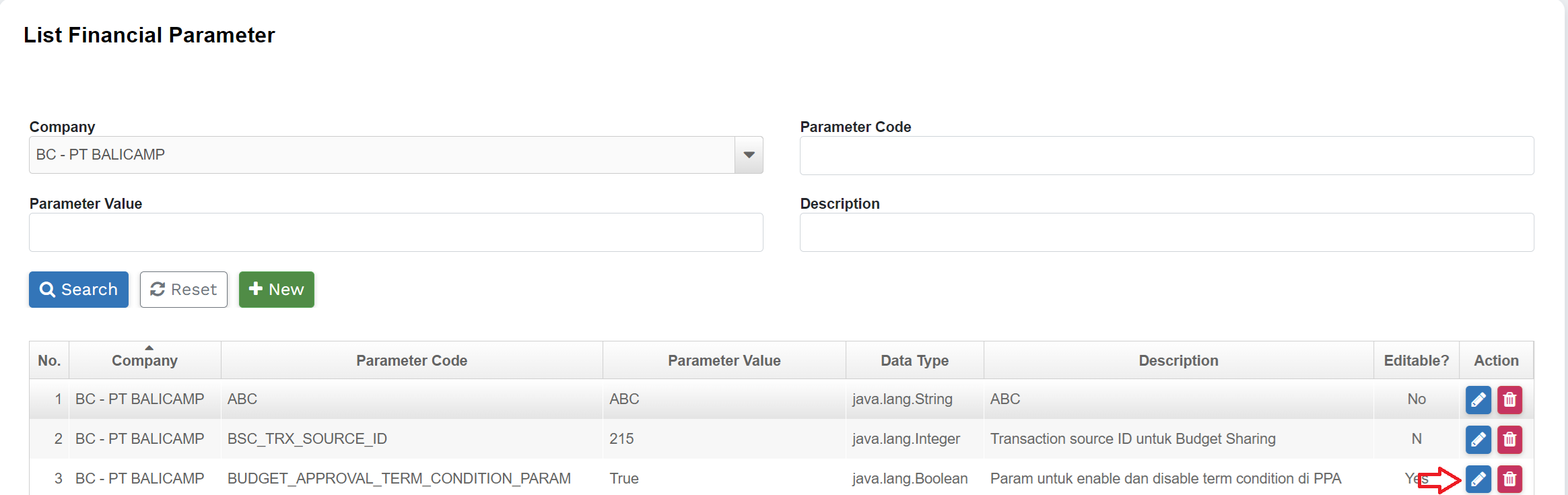Sort by Data Type column header
This screenshot has height=495, width=1568.
pos(914,360)
